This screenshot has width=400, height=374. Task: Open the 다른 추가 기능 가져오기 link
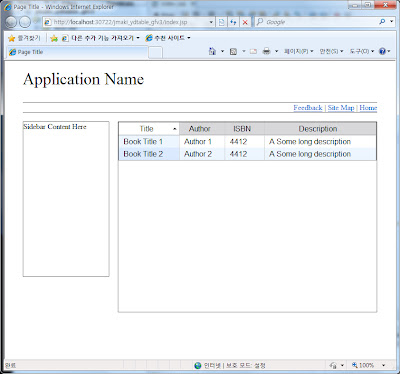click(101, 38)
